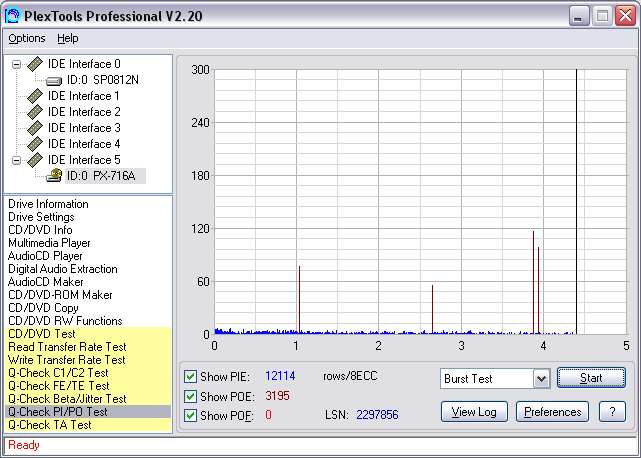Click the POE value 3195
Viewport: 641px width, 458px height.
tap(277, 396)
